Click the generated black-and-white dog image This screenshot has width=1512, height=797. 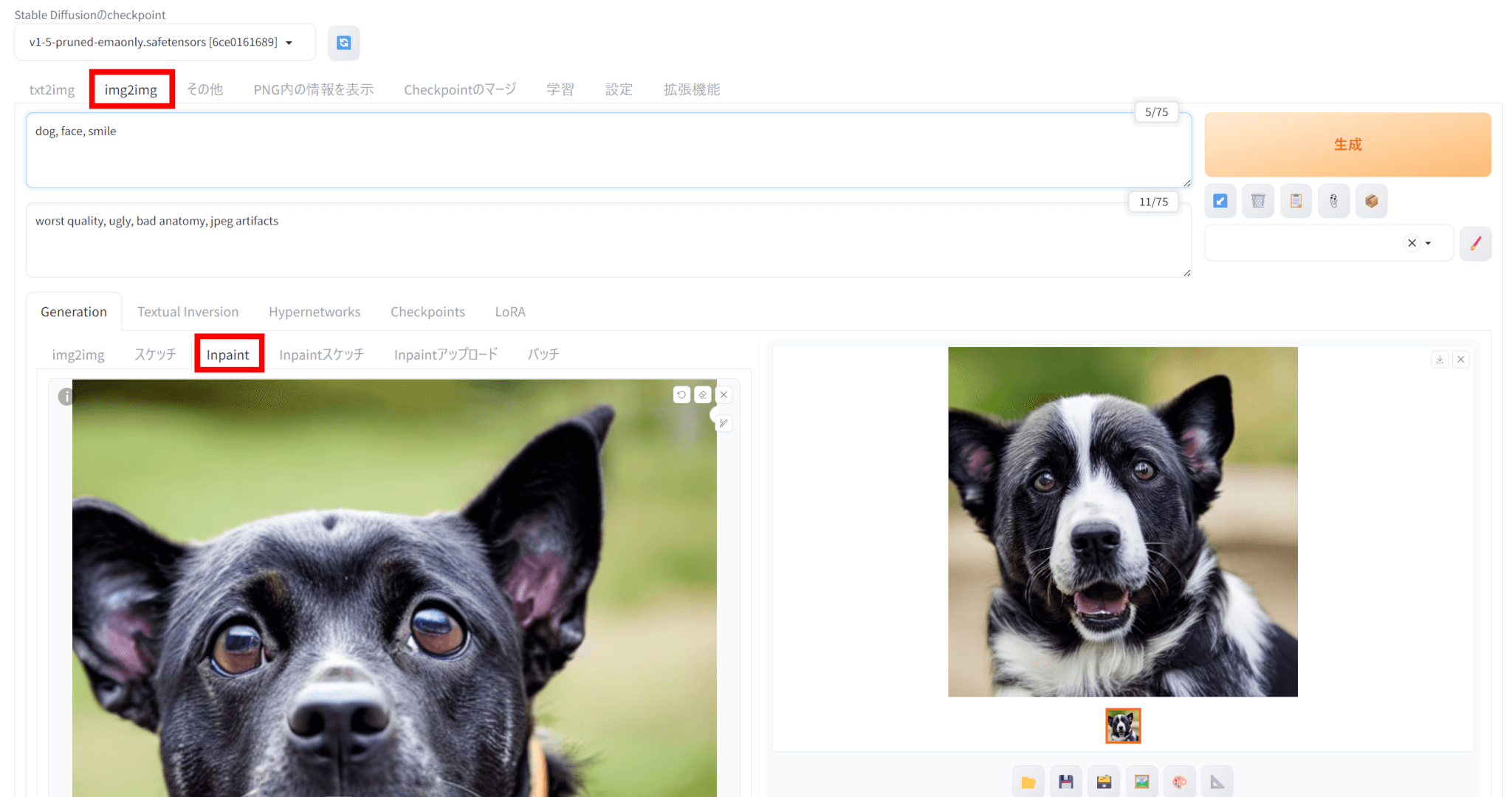[1123, 522]
